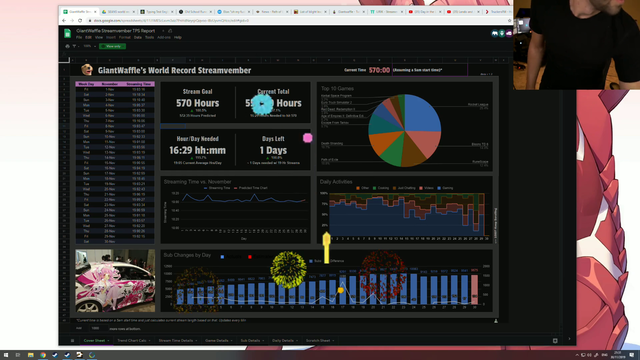Click the anime car image thumbnail
The image size is (640, 360).
115,281
